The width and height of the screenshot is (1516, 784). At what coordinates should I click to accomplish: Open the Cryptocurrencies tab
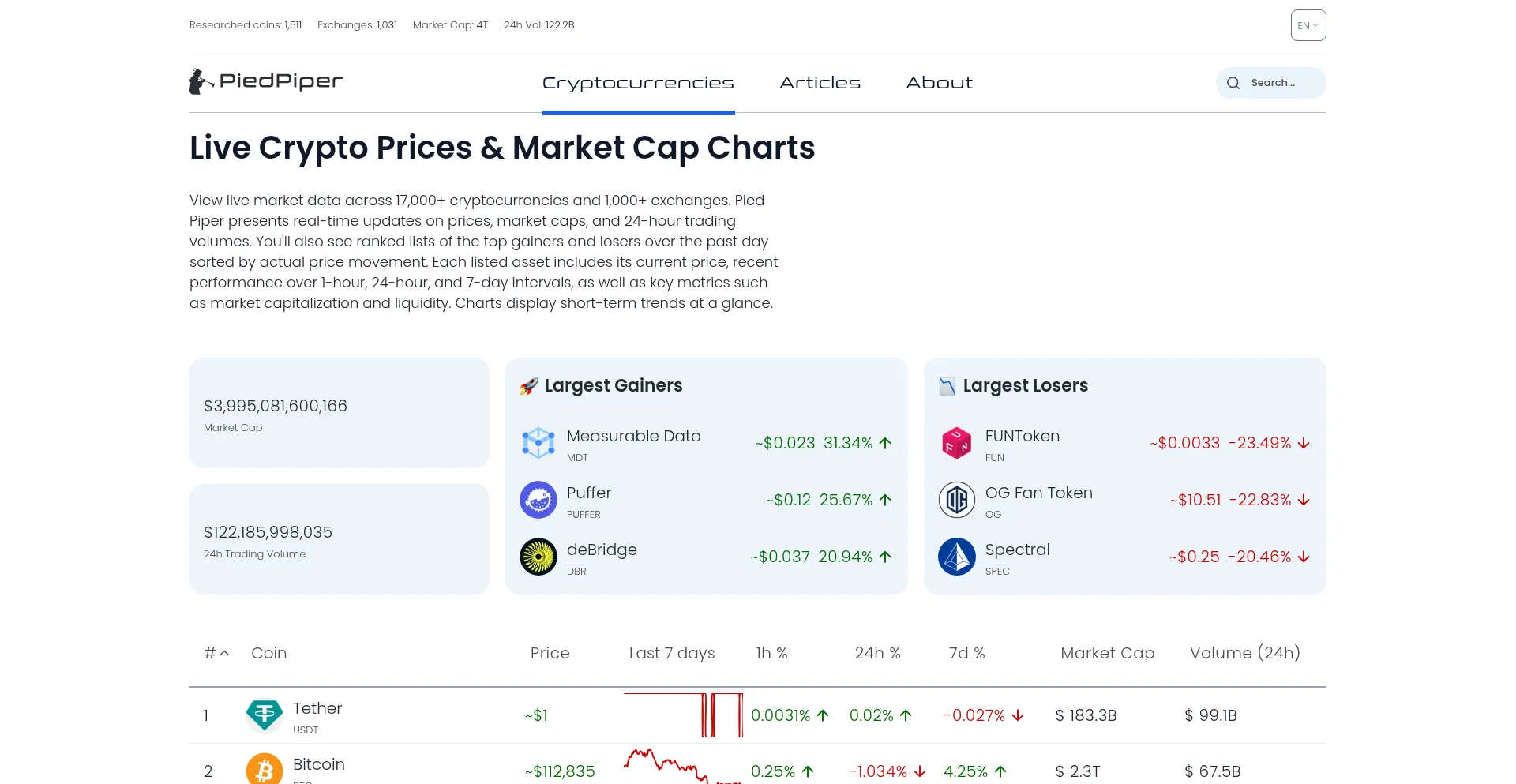[x=638, y=83]
